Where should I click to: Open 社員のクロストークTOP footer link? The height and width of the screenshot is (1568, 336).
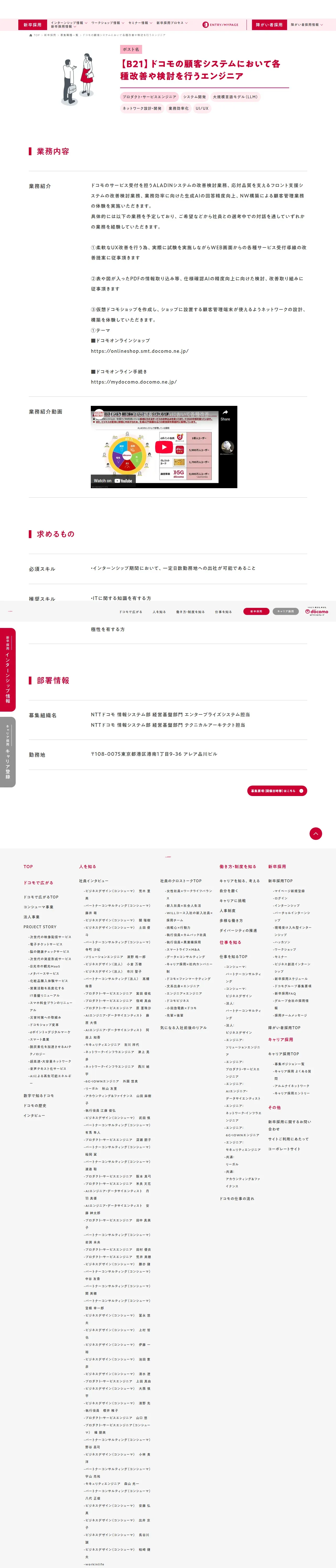(181, 881)
